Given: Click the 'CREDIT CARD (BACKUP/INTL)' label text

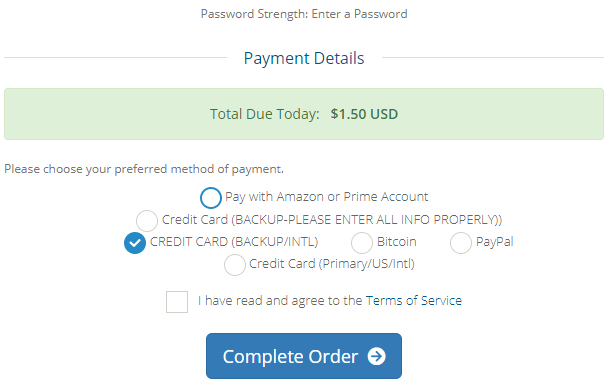Looking at the screenshot, I should (x=234, y=242).
